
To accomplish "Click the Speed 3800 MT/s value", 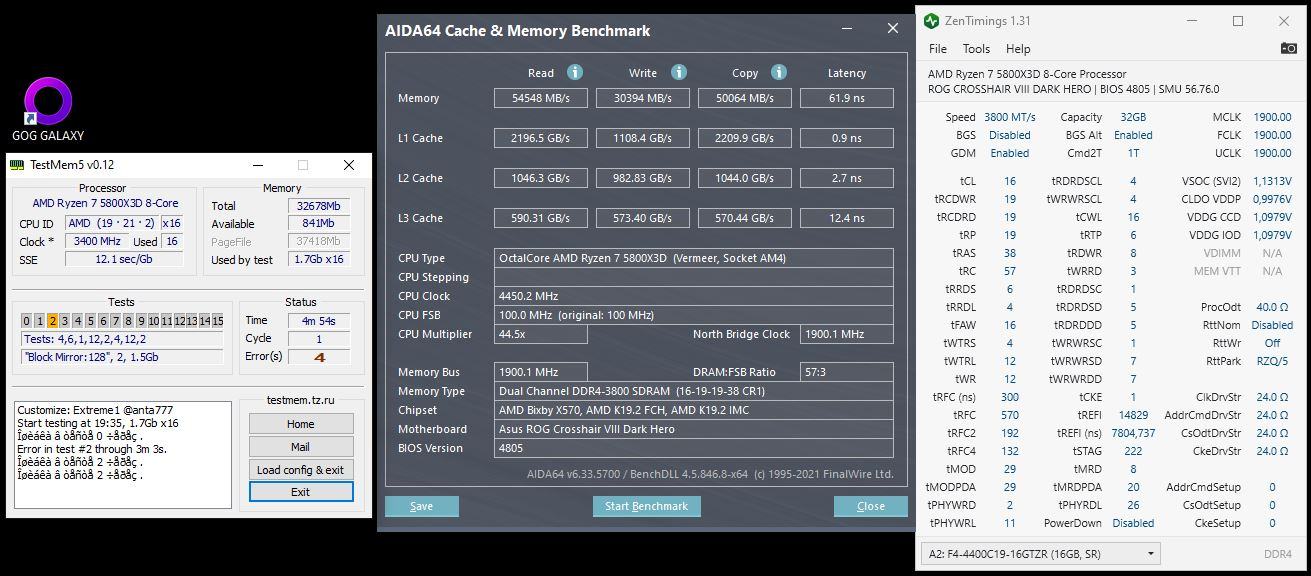I will [x=1009, y=117].
